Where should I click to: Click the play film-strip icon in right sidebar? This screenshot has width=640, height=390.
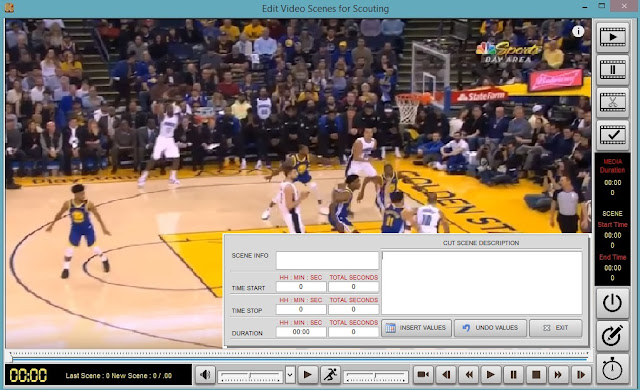point(612,37)
